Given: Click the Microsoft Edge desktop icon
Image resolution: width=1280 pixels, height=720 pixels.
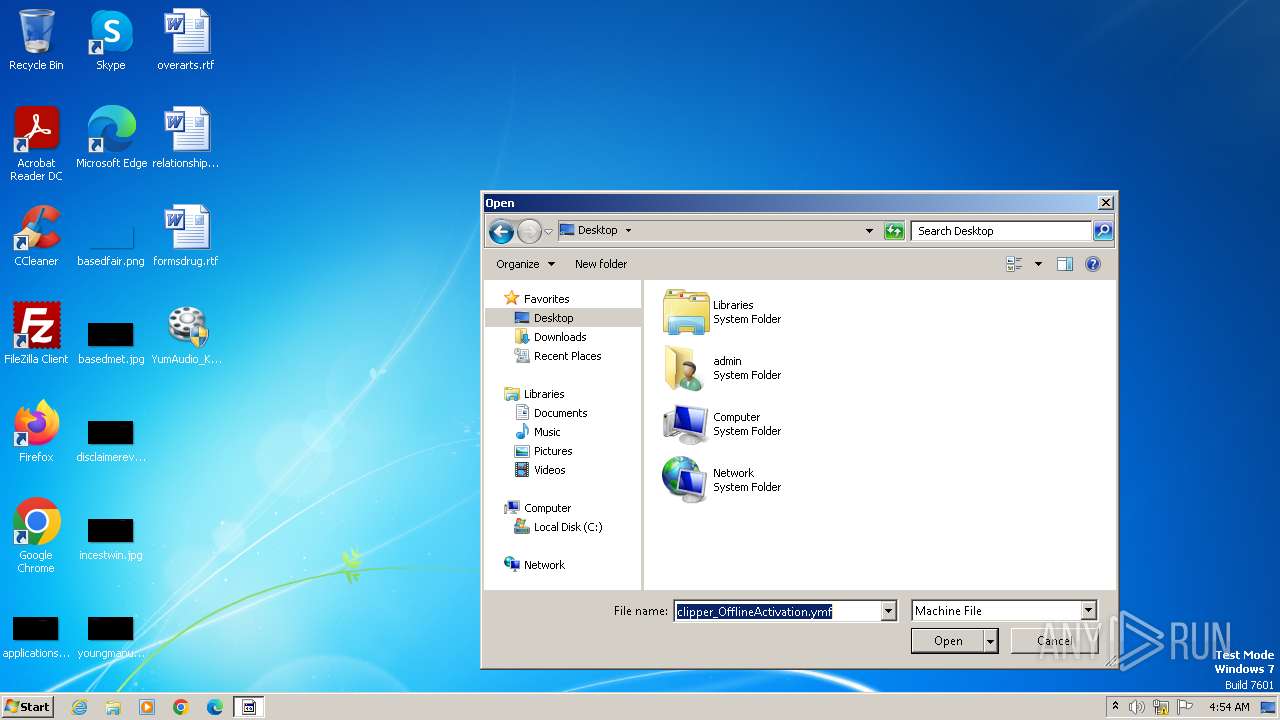Looking at the screenshot, I should 111,138.
